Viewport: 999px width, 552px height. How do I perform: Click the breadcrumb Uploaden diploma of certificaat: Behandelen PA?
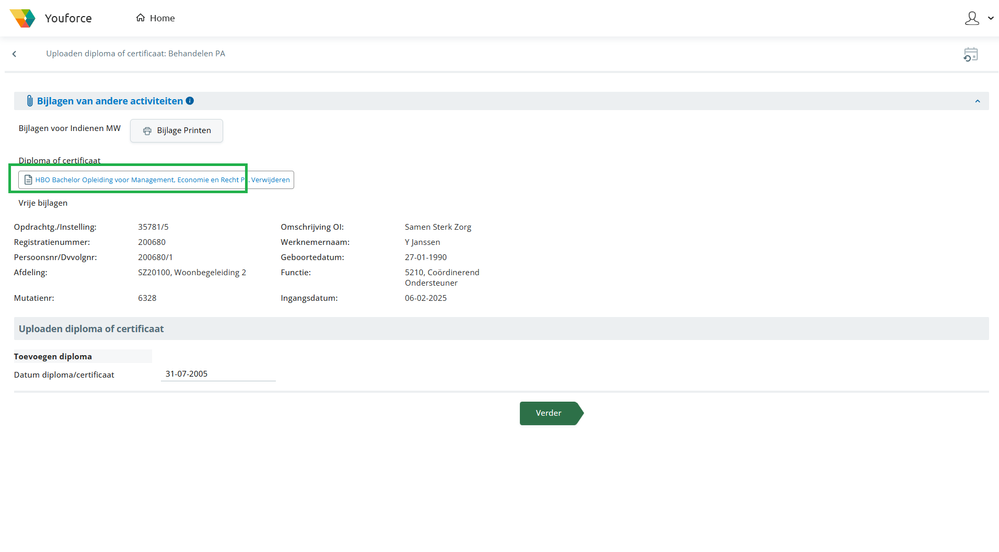coord(136,54)
